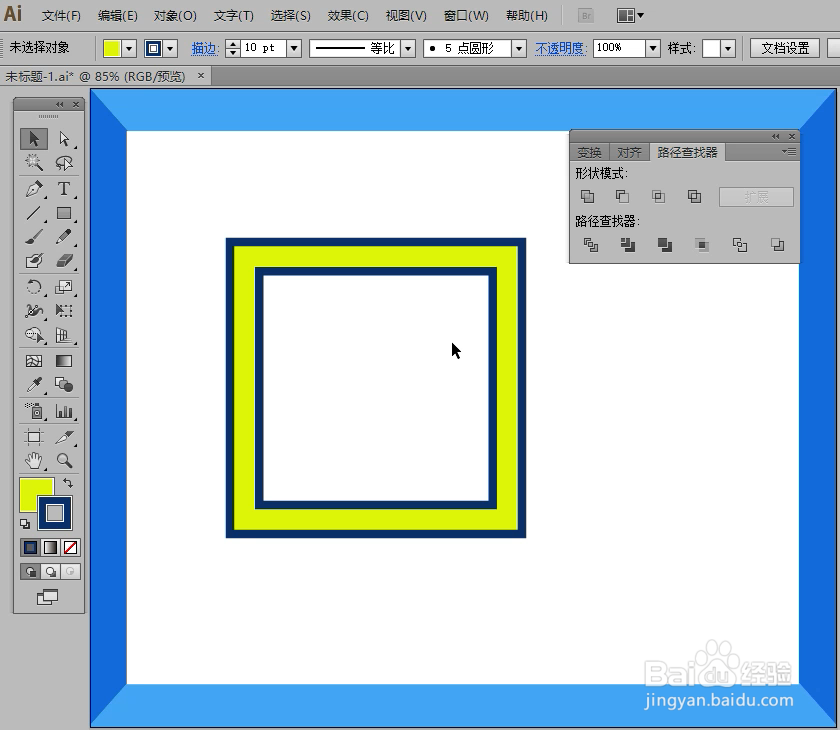Select the Pen tool
The height and width of the screenshot is (730, 840).
click(x=34, y=189)
